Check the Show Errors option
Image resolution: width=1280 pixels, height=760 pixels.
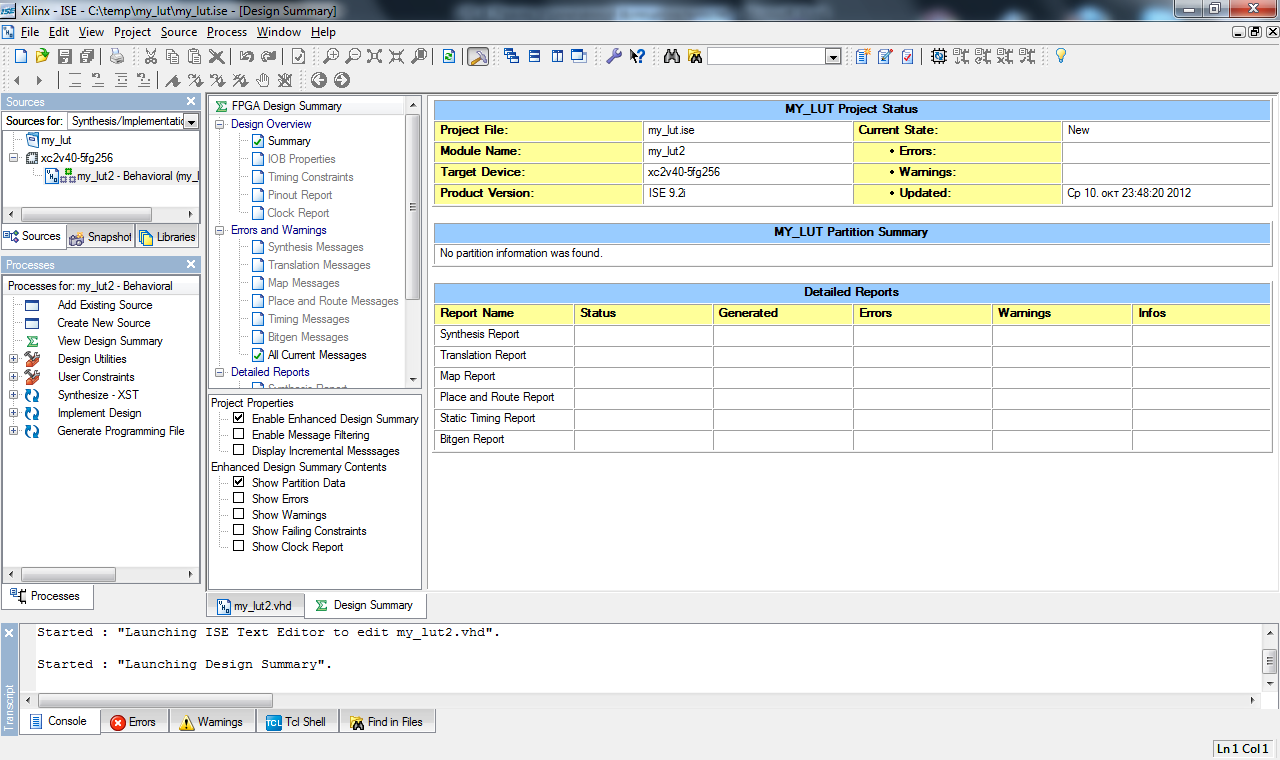(238, 499)
